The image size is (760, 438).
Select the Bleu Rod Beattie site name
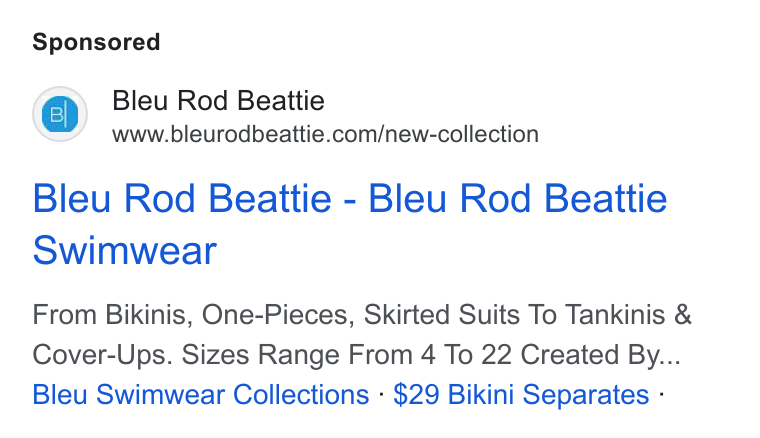[x=218, y=101]
